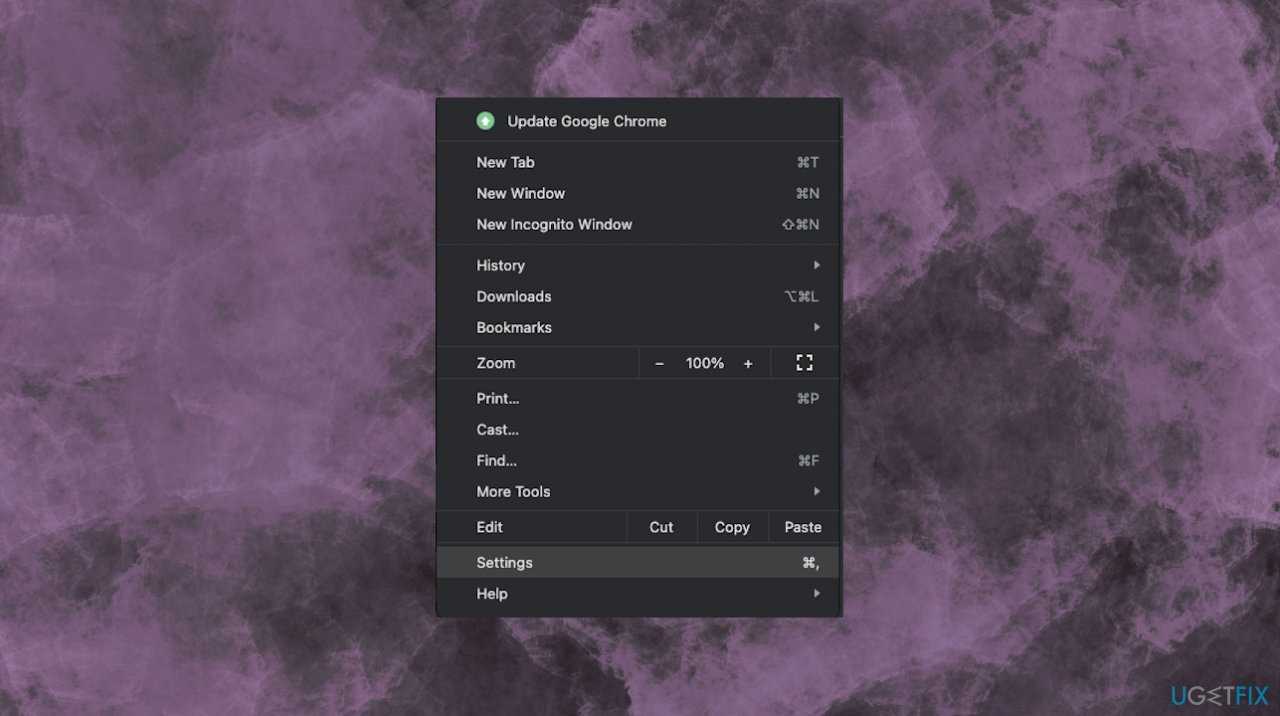The height and width of the screenshot is (716, 1280).
Task: Expand the History submenu
Action: [x=638, y=265]
